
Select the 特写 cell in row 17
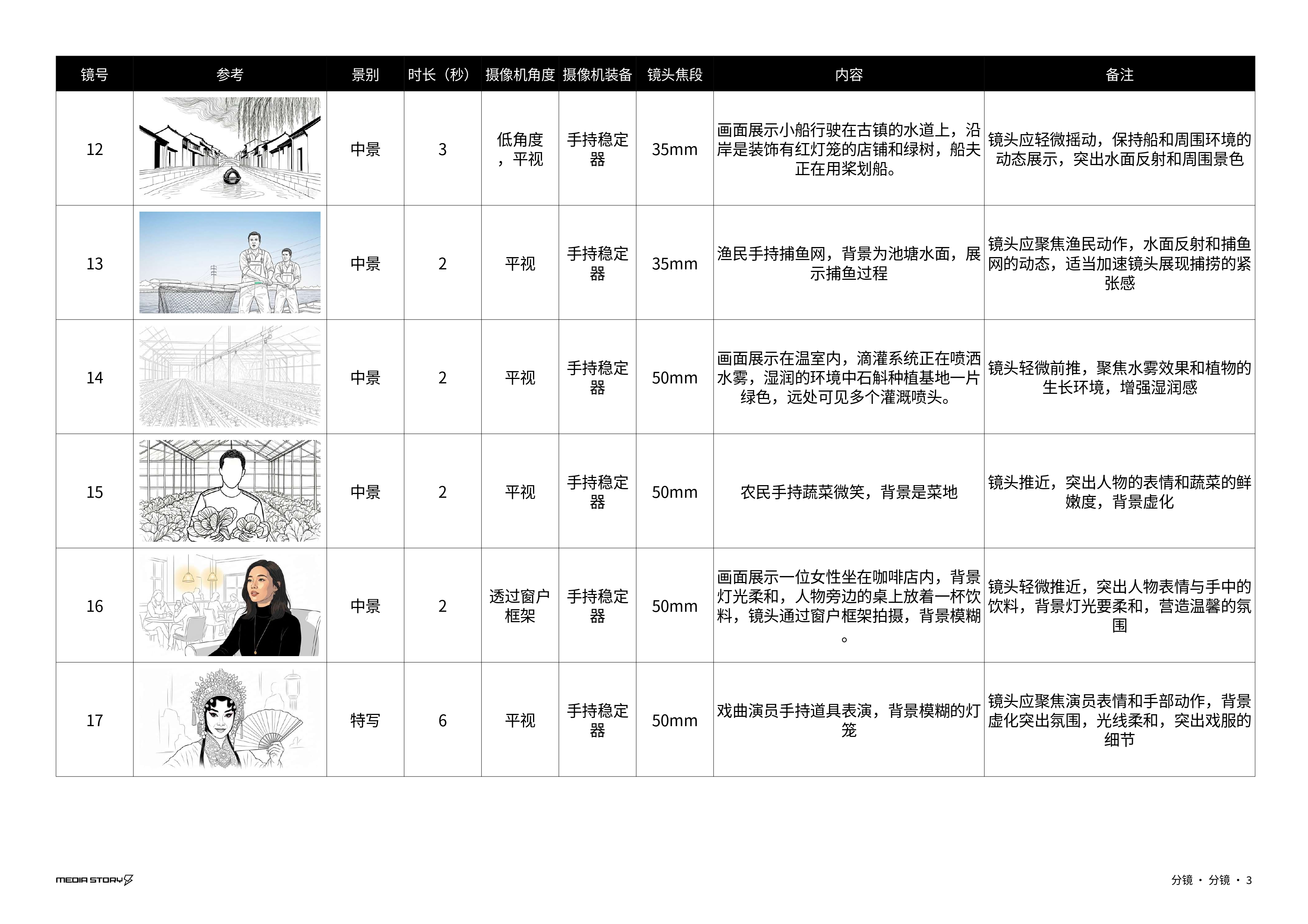pyautogui.click(x=365, y=720)
